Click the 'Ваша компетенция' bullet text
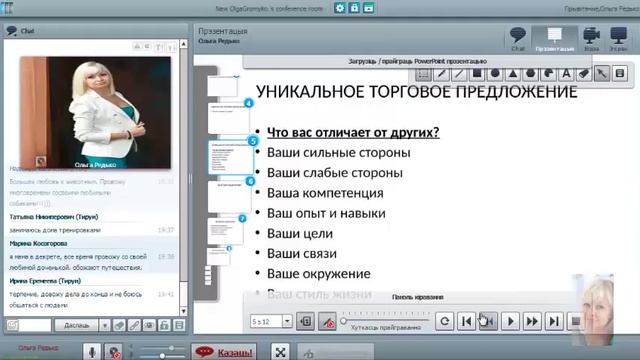 [x=325, y=193]
